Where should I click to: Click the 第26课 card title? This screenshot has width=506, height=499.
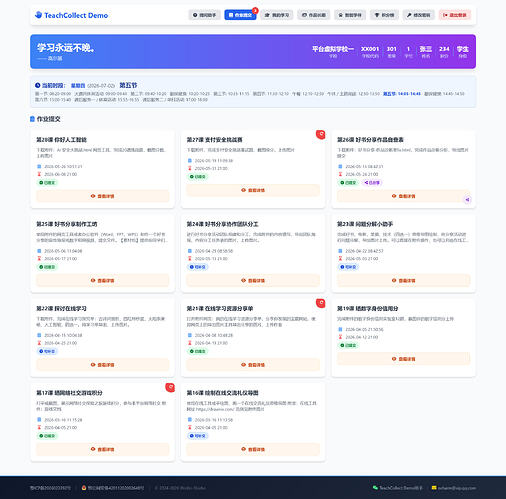(370, 140)
